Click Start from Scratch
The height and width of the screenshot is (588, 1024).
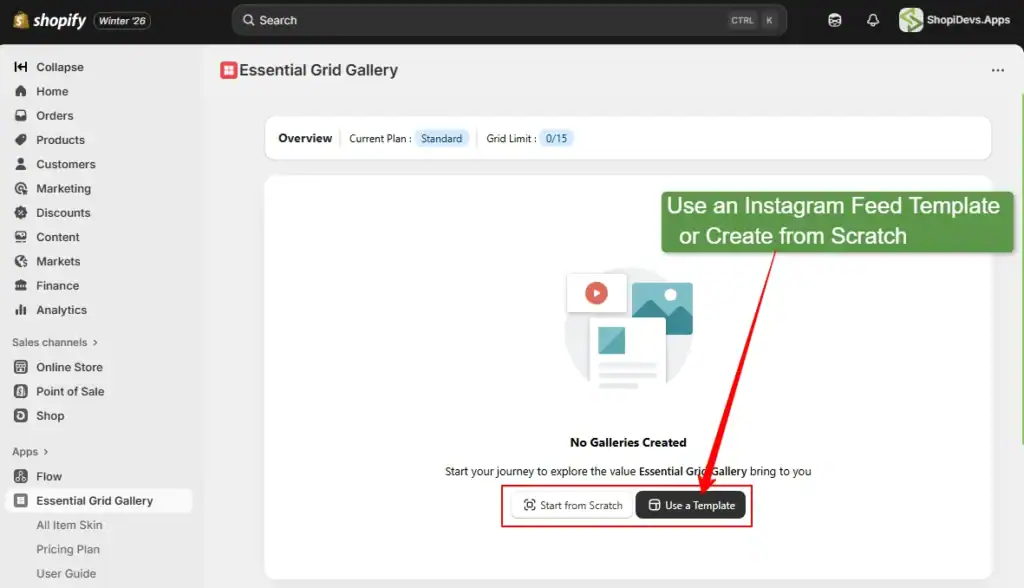tap(571, 505)
